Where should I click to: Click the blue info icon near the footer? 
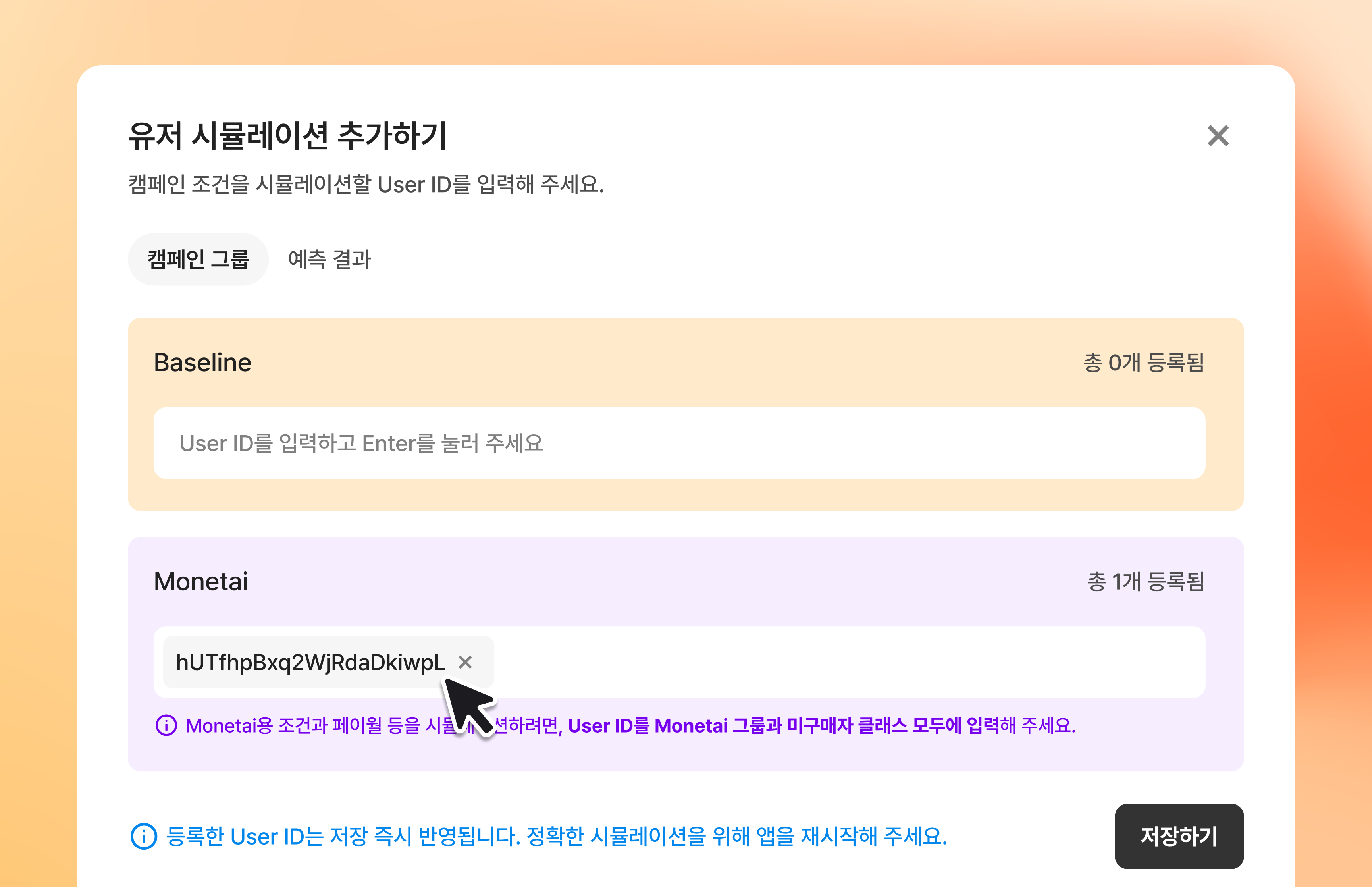click(144, 836)
